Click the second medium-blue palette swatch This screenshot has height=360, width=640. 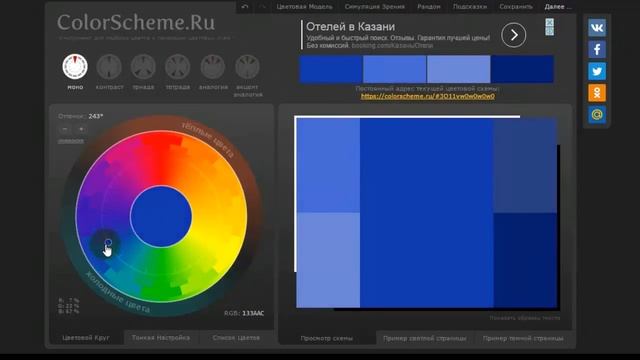[395, 69]
